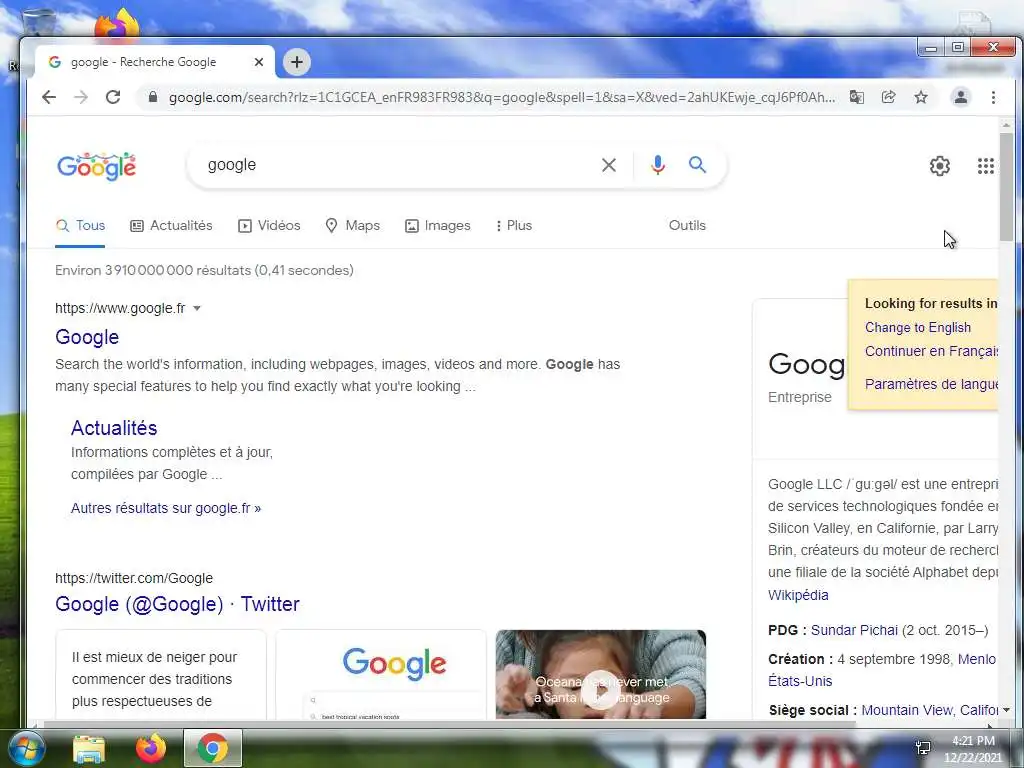Click the network icon in system tray
This screenshot has width=1024, height=768.
923,748
